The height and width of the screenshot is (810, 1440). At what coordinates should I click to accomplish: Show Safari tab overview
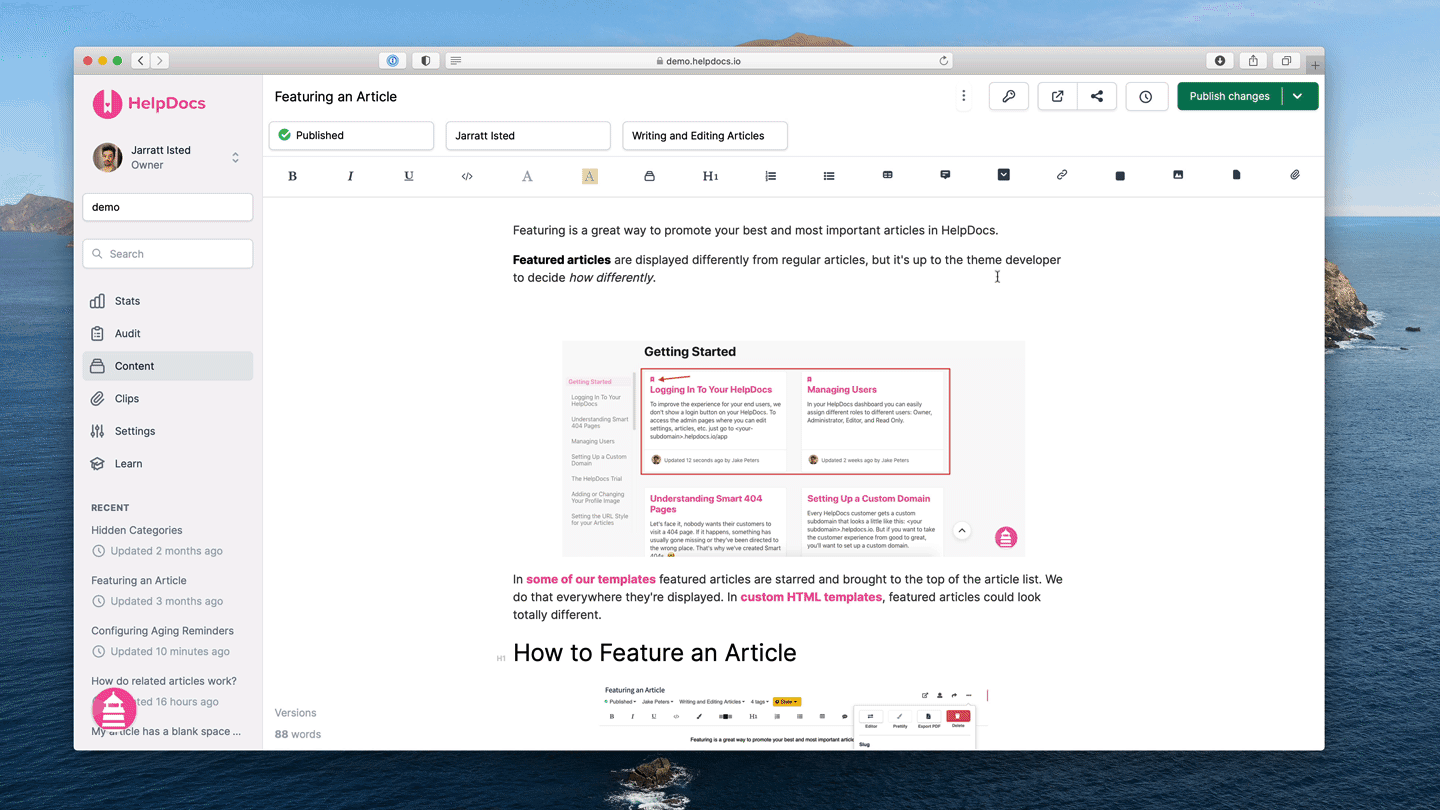(1286, 61)
